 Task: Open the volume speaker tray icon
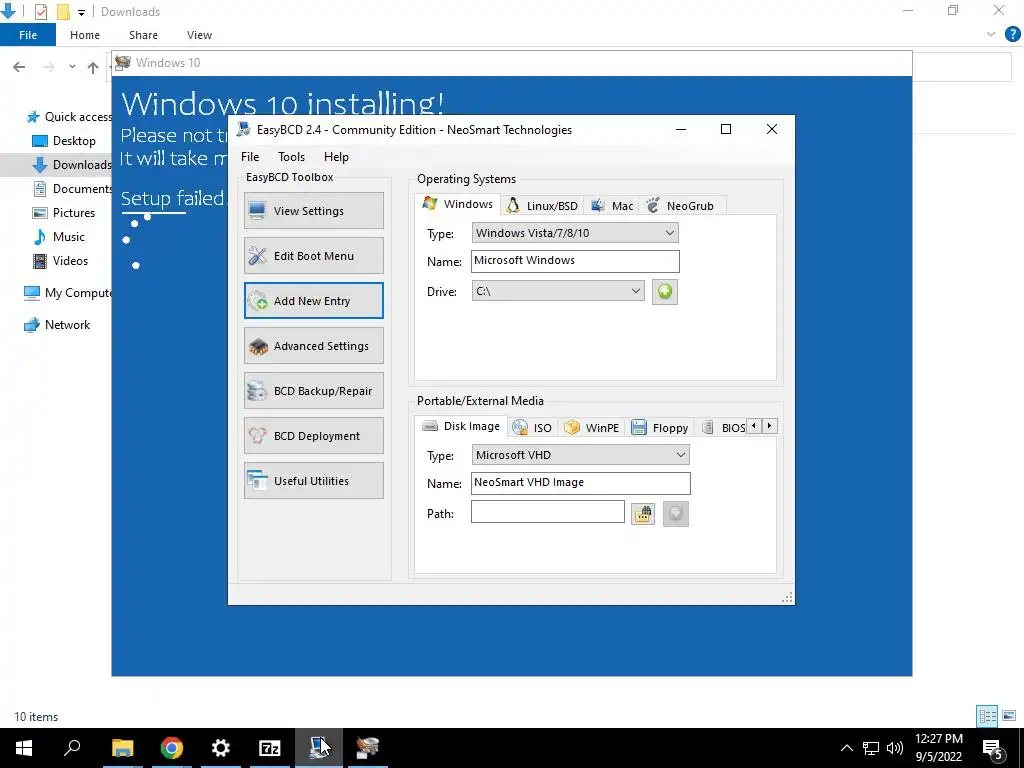point(895,748)
